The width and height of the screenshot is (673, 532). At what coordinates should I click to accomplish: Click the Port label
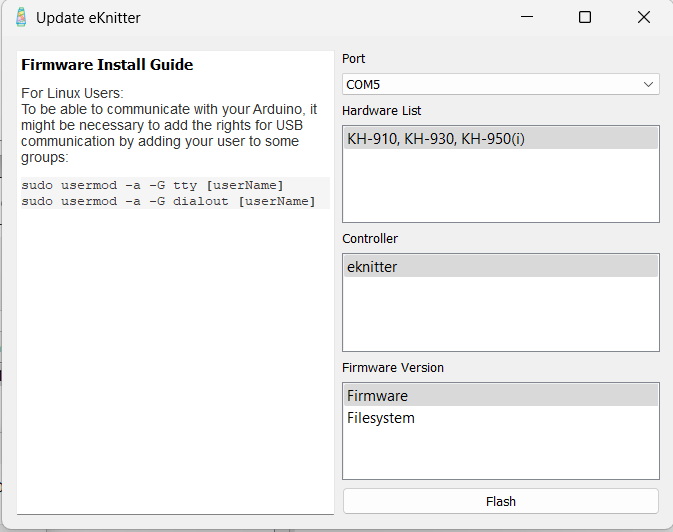(x=354, y=59)
